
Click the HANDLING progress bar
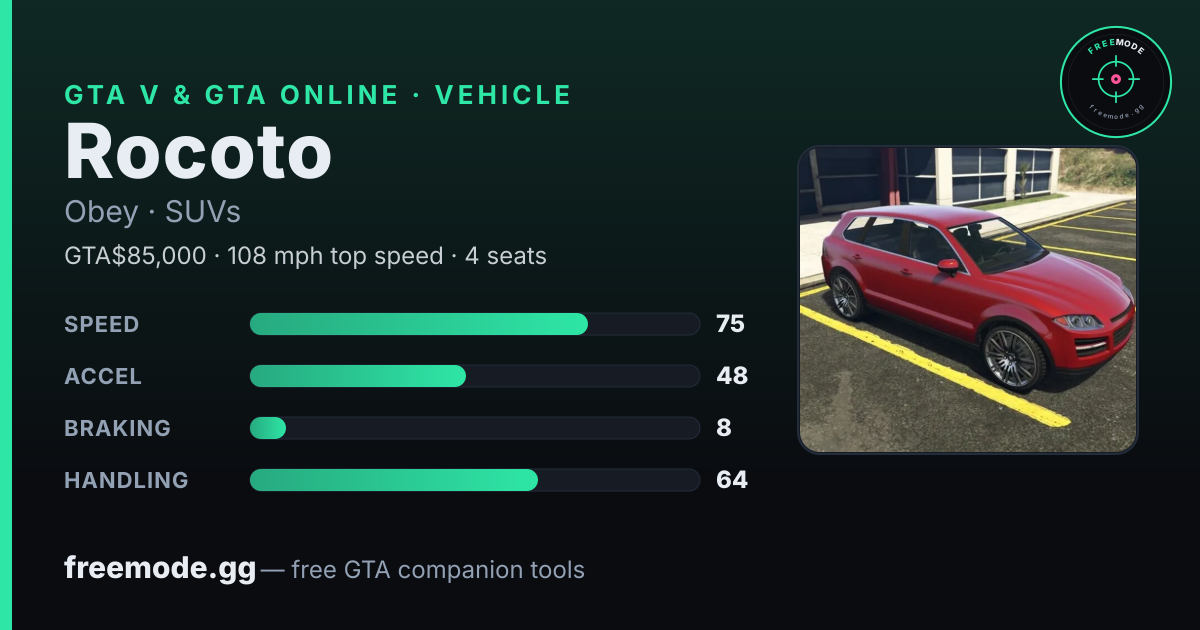coord(474,480)
